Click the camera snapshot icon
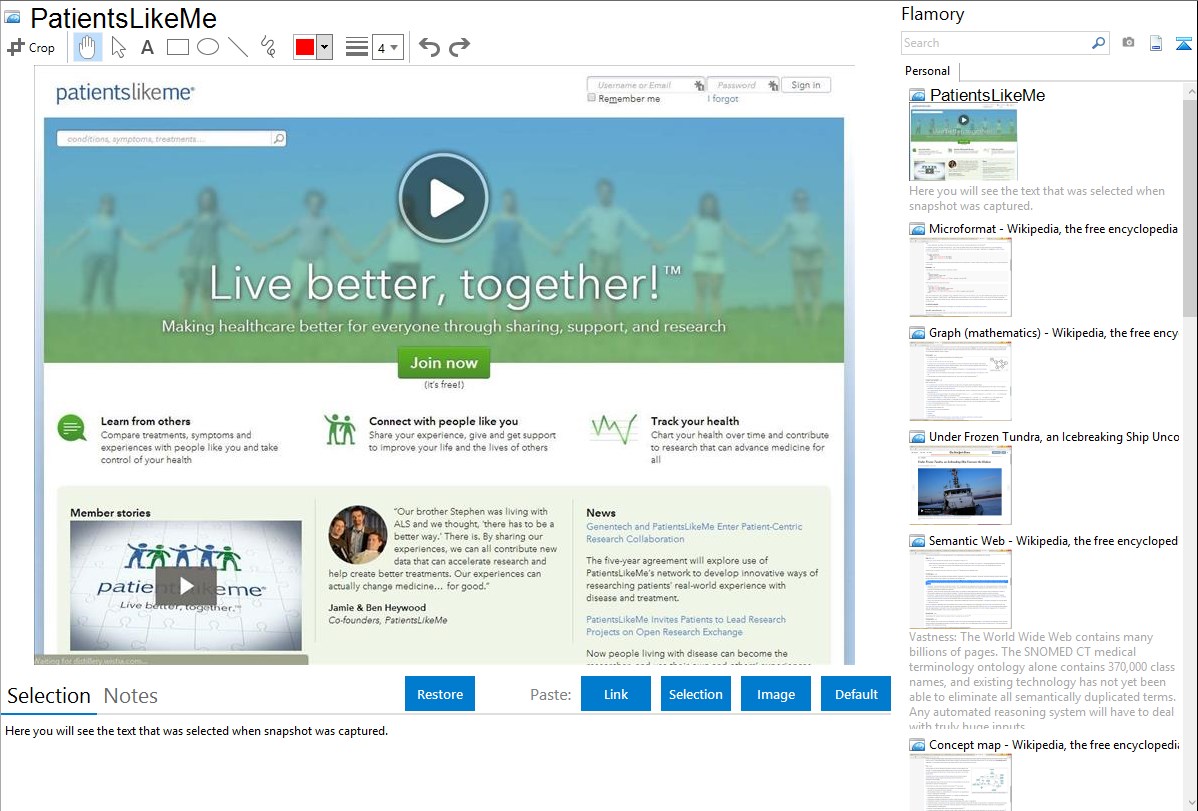This screenshot has height=811, width=1198. (x=1128, y=43)
